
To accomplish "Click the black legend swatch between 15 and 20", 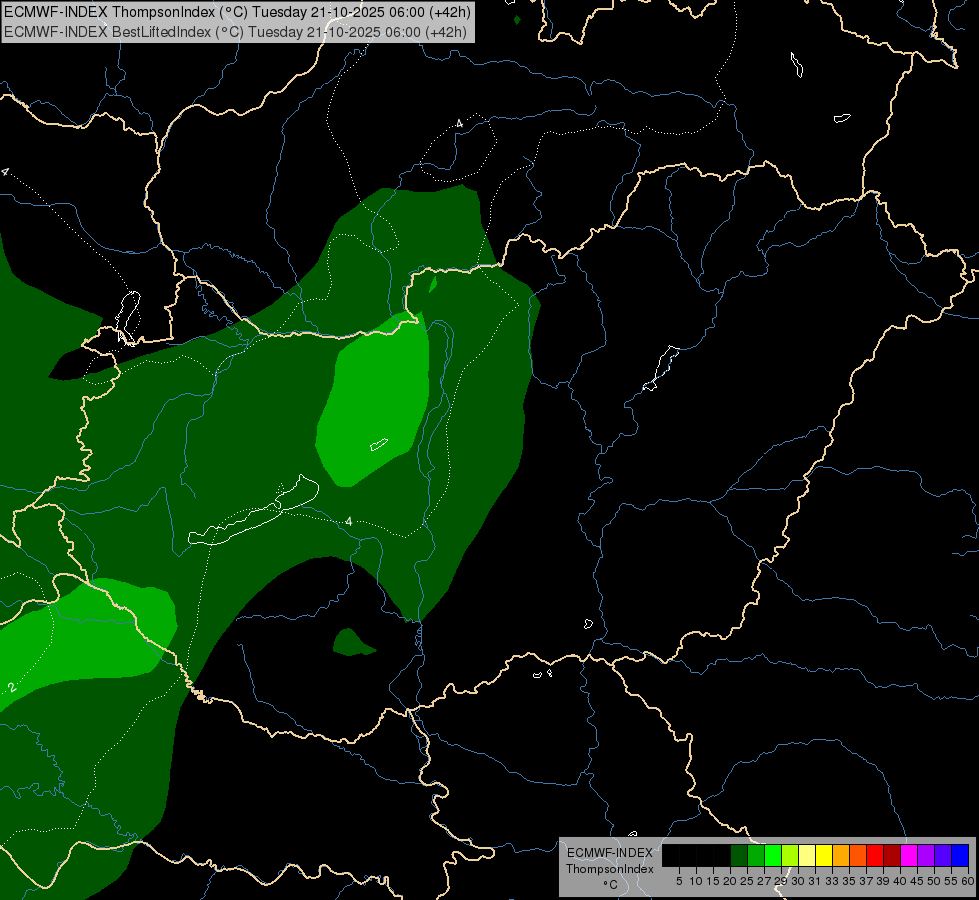I will point(722,855).
